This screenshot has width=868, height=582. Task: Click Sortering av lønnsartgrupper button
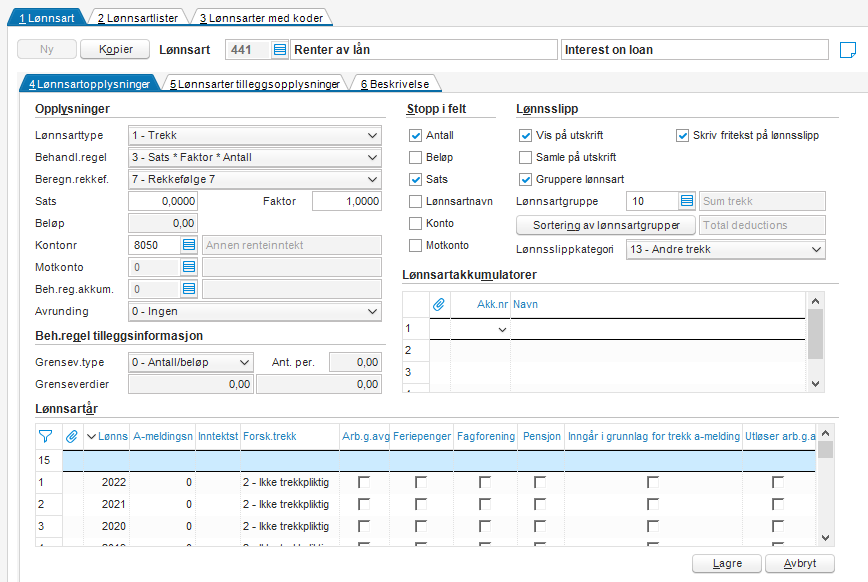pyautogui.click(x=606, y=225)
